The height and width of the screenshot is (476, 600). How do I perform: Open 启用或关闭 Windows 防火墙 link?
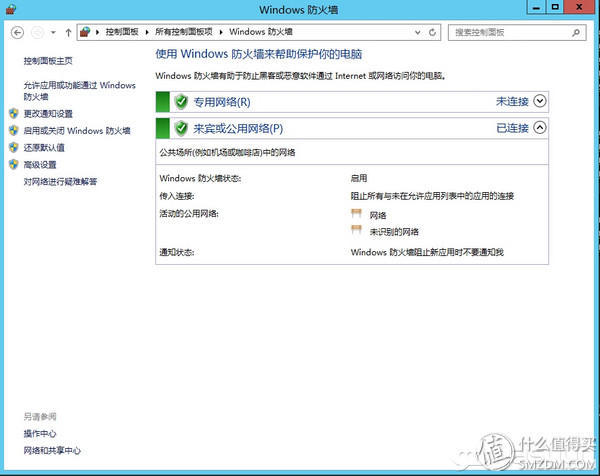click(77, 131)
